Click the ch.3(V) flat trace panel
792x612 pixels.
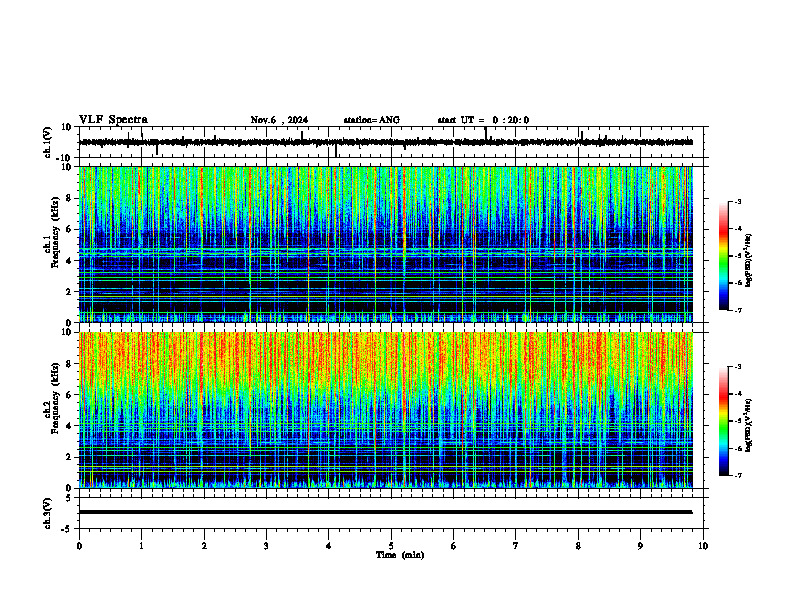393,513
